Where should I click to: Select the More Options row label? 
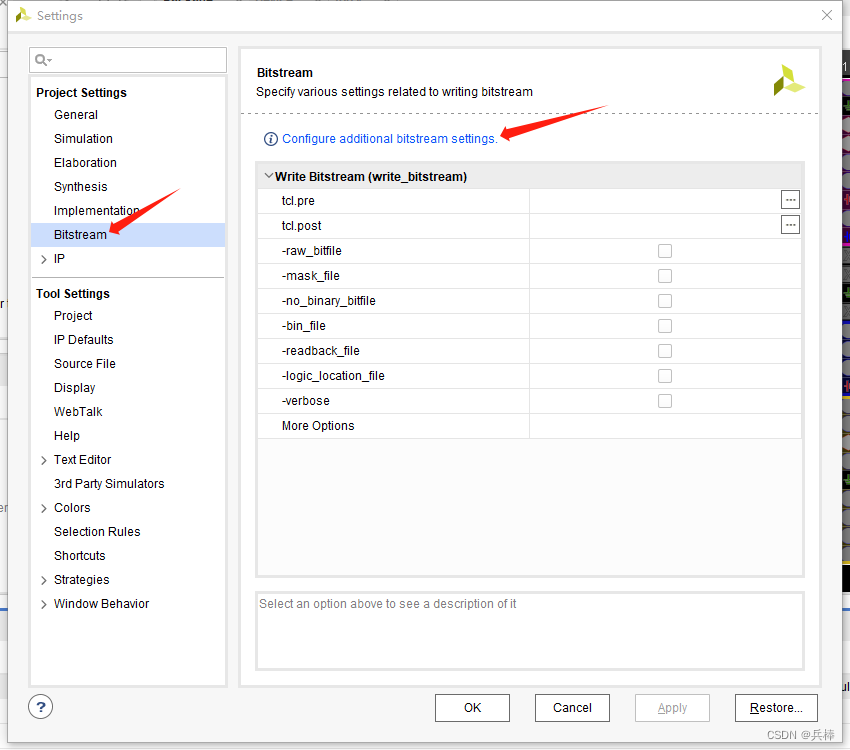tap(318, 426)
